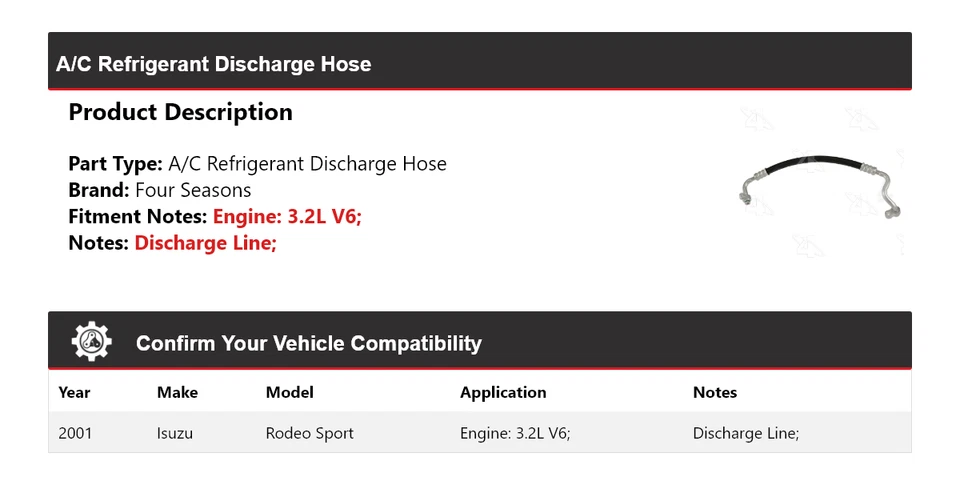Click the Part Type label
This screenshot has width=960, height=485.
coord(115,163)
